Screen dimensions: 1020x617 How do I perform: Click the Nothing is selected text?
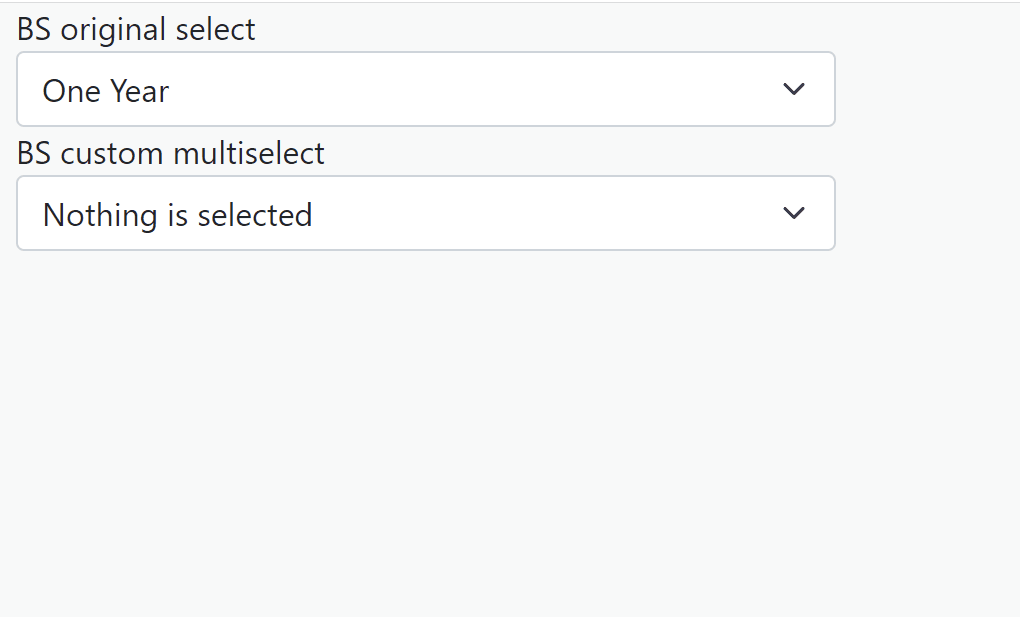[176, 214]
